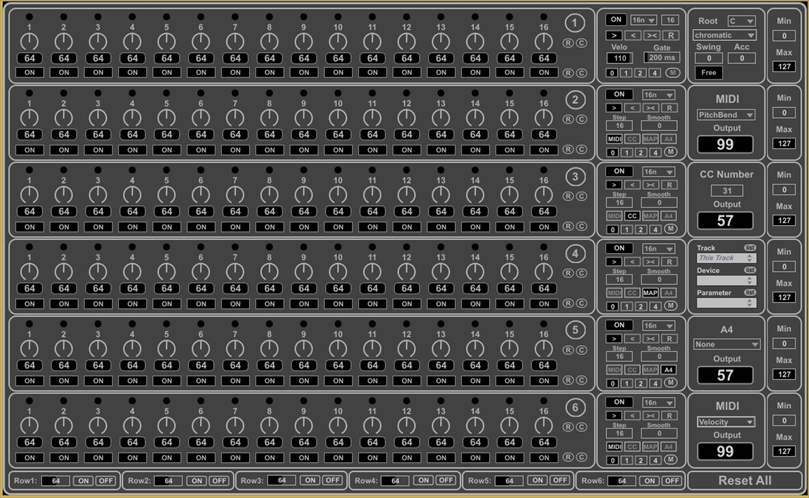The image size is (809, 498).
Task: Select the random R direction in row 2
Action: (x=669, y=107)
